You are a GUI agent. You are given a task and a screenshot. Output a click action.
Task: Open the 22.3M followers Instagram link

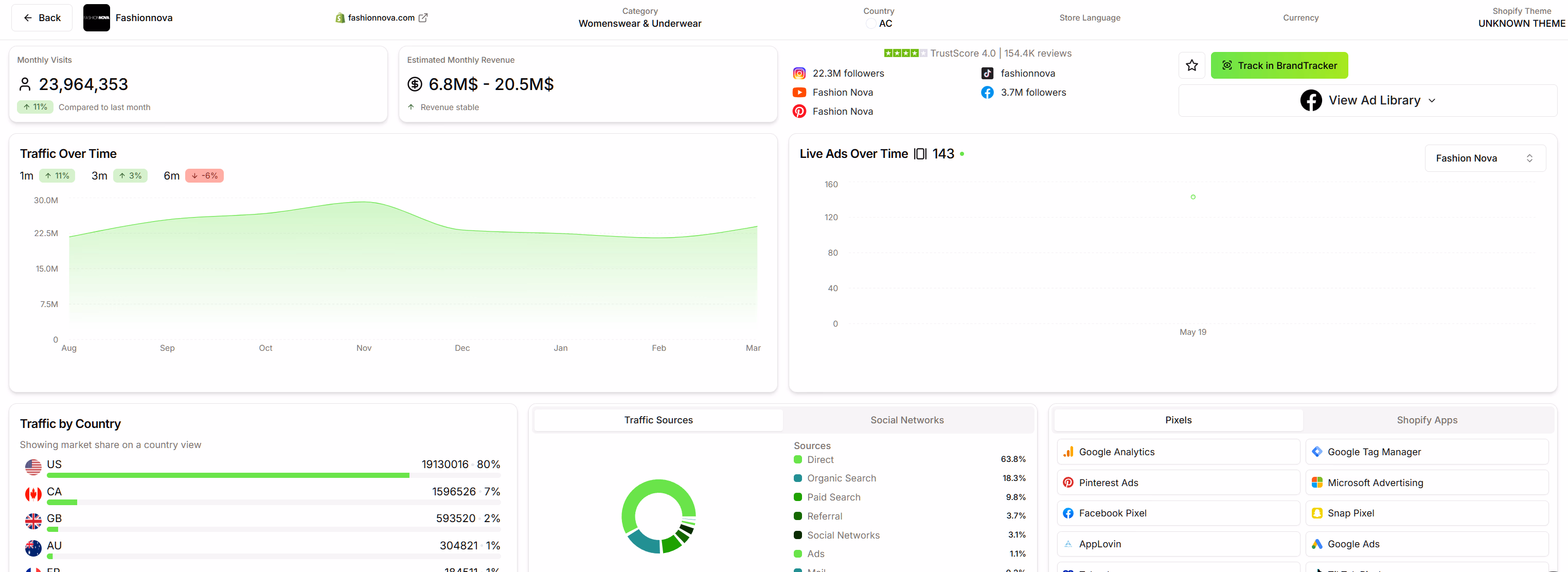[x=848, y=73]
